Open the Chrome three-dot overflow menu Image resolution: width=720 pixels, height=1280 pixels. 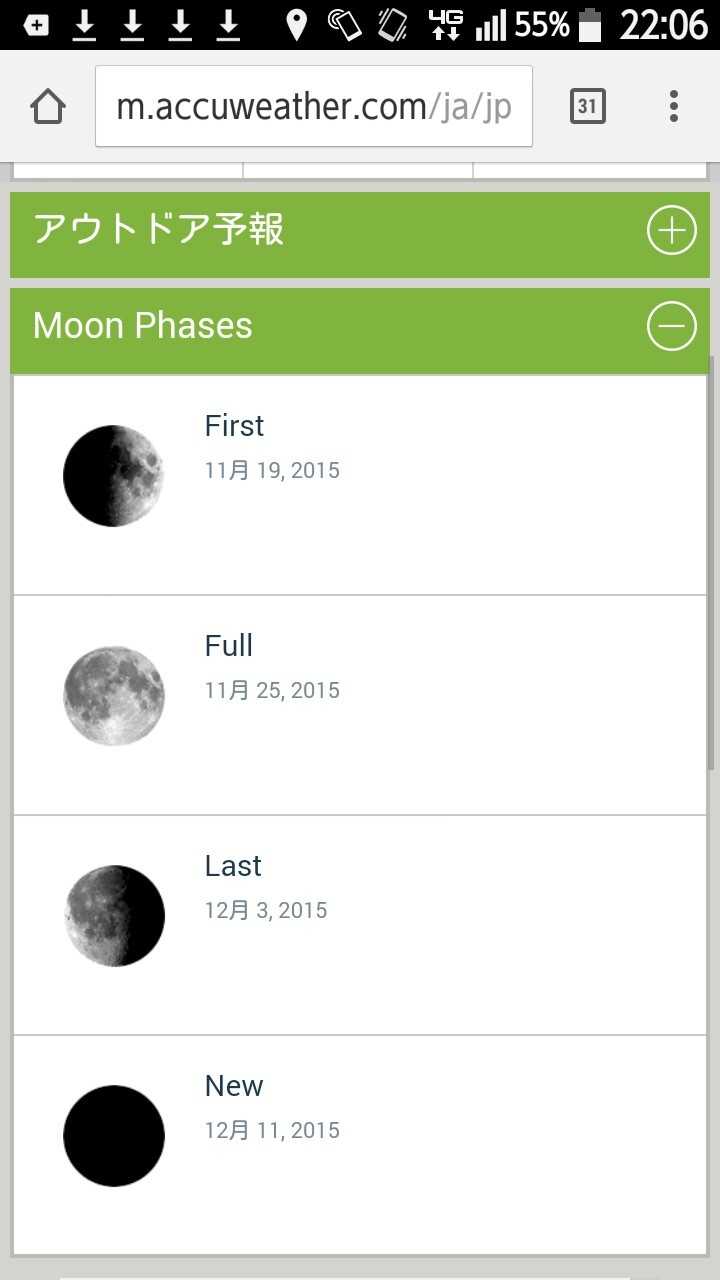[x=674, y=106]
